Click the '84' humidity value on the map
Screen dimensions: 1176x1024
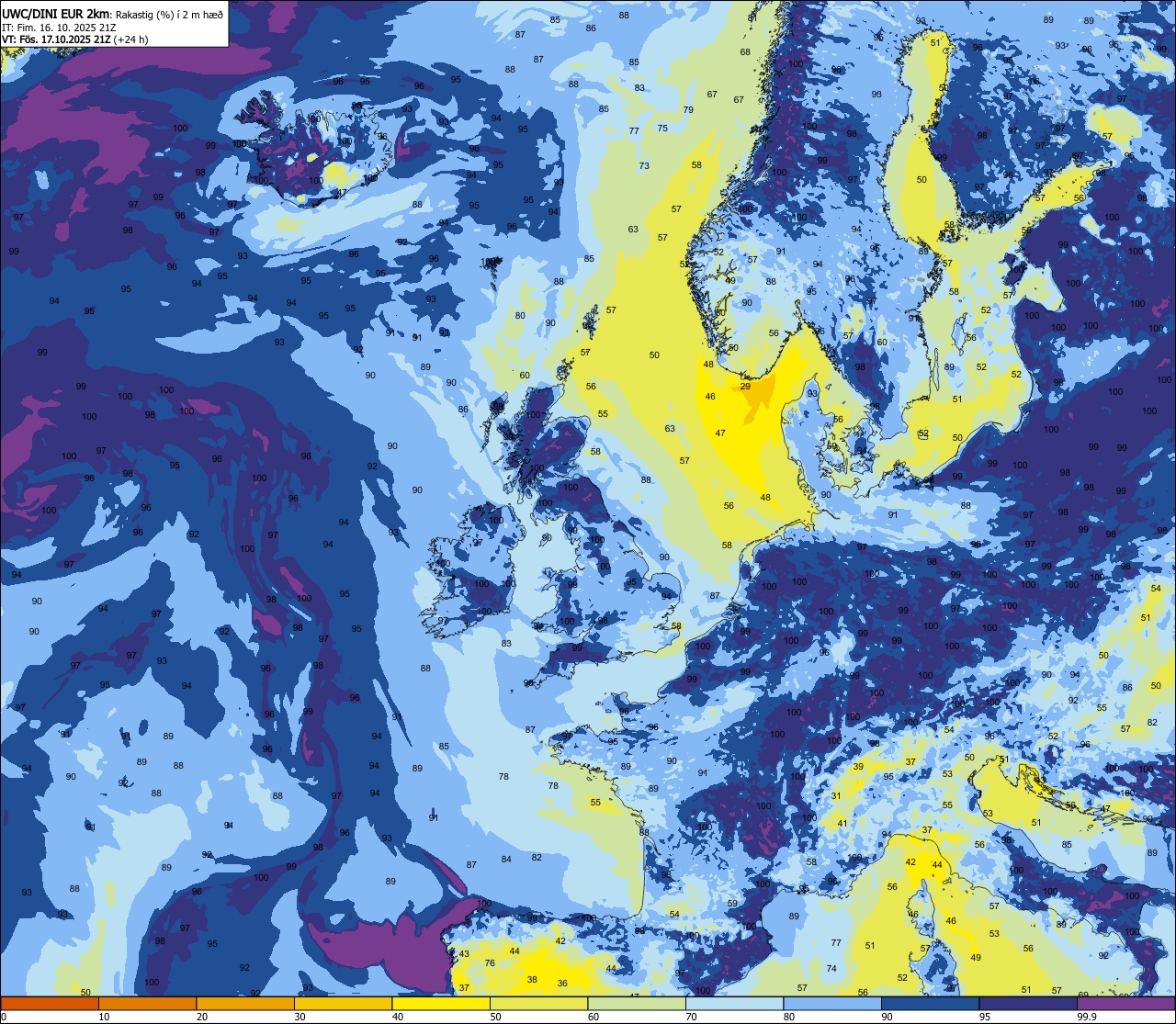click(x=506, y=860)
